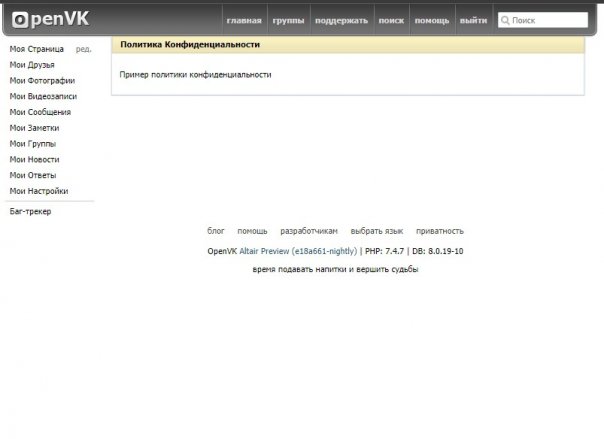Viewport: 604px width, 439px height.
Task: Click the text Пример политики конфиденциальности
Action: (x=195, y=74)
